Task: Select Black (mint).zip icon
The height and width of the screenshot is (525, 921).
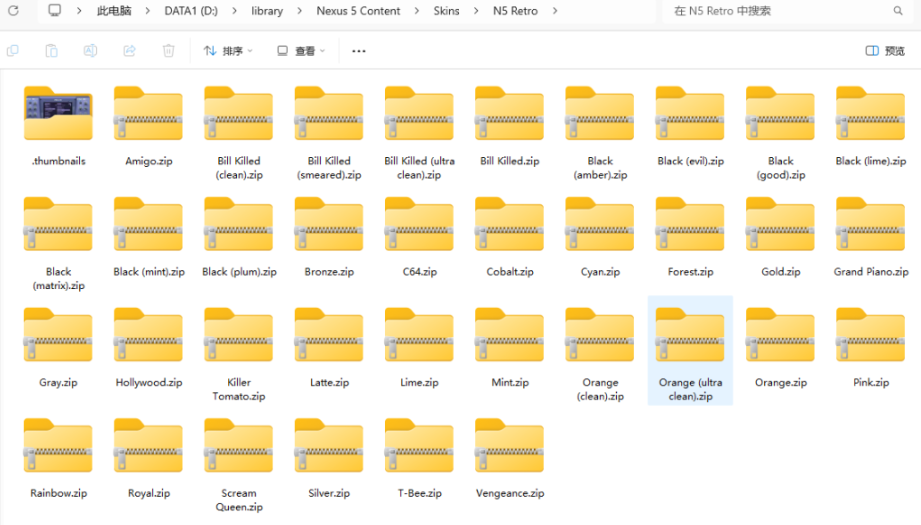Action: [x=149, y=224]
